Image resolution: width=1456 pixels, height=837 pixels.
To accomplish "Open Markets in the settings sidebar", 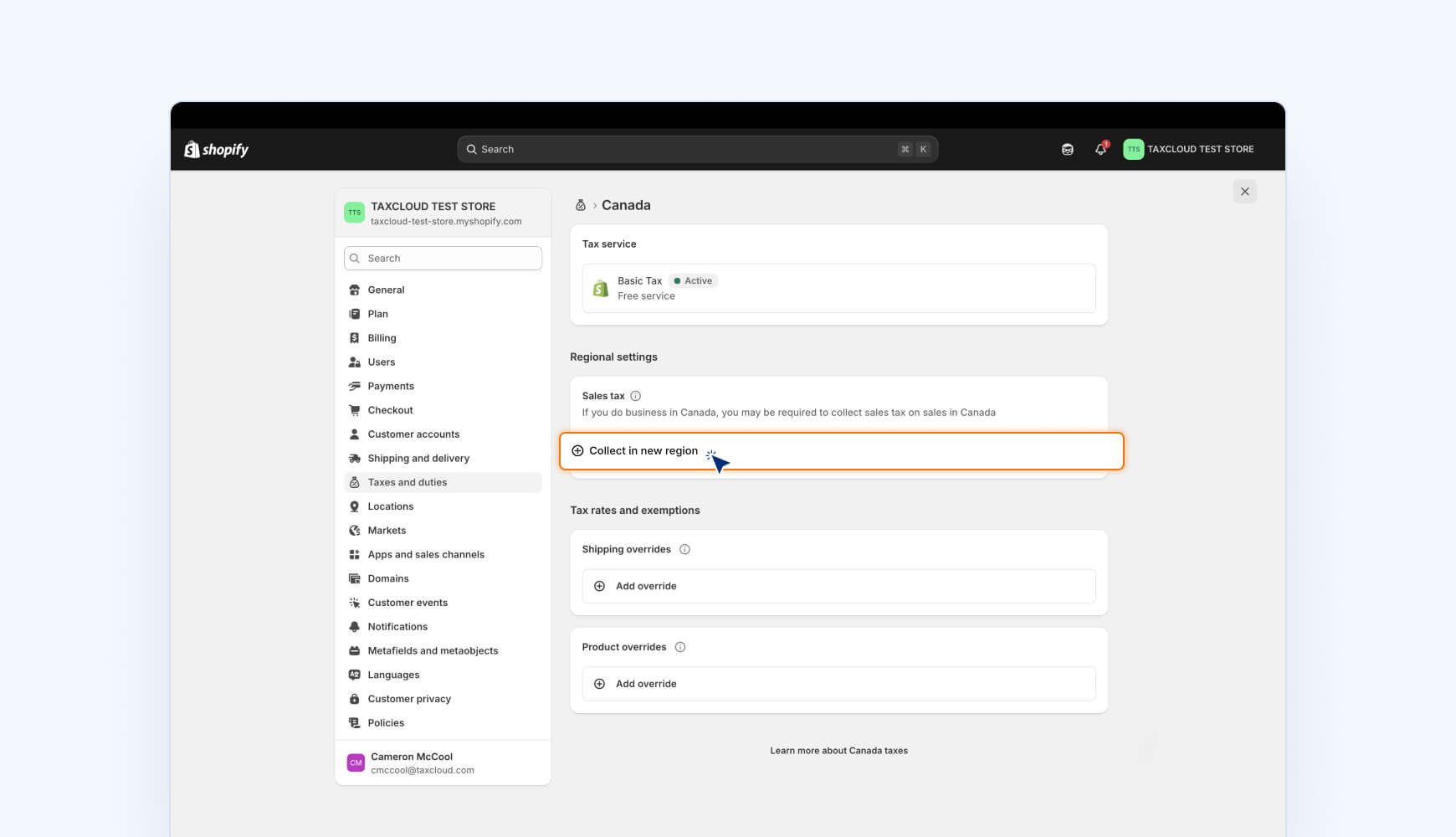I will tap(387, 531).
